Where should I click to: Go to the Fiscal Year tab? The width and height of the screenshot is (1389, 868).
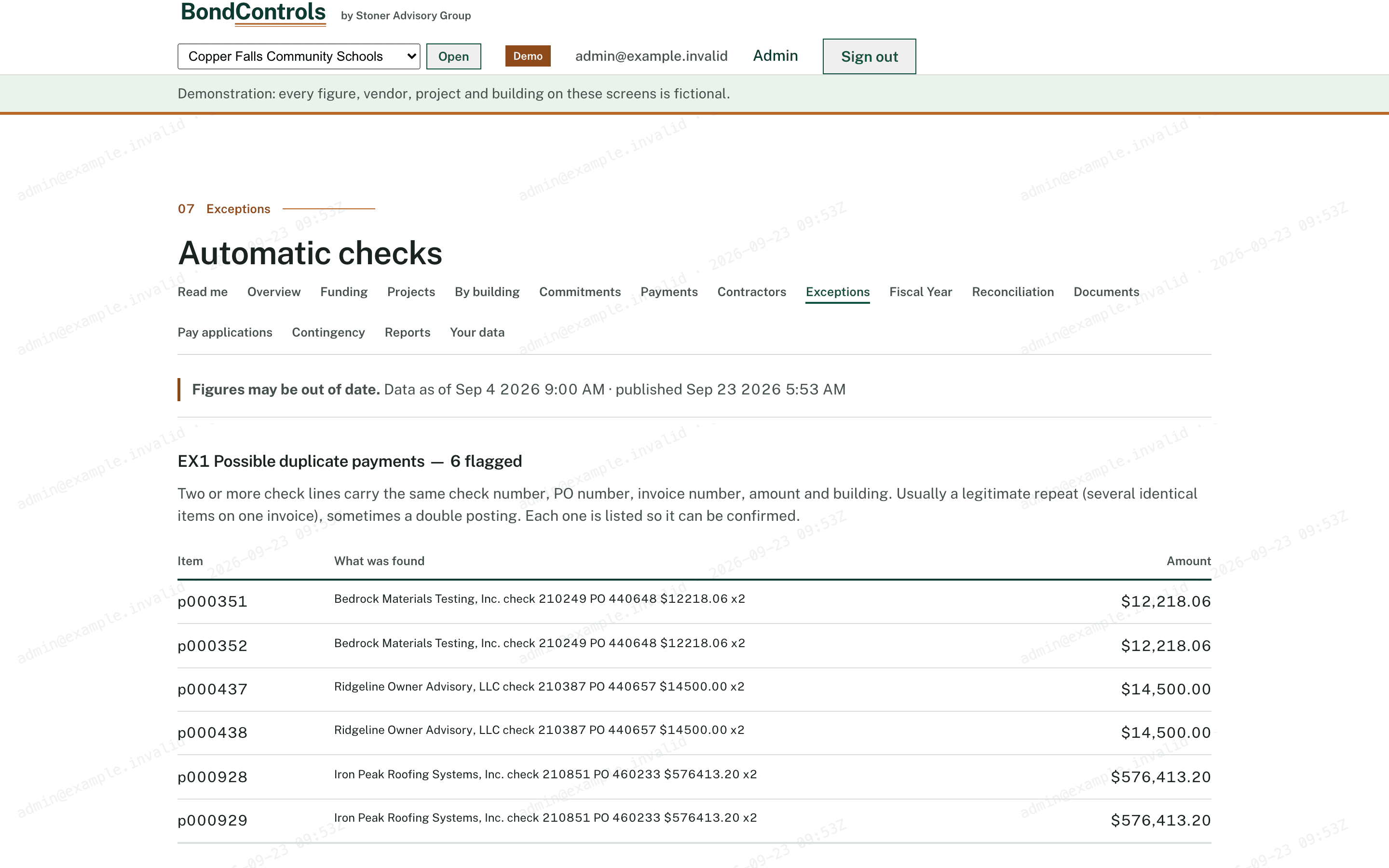point(921,292)
